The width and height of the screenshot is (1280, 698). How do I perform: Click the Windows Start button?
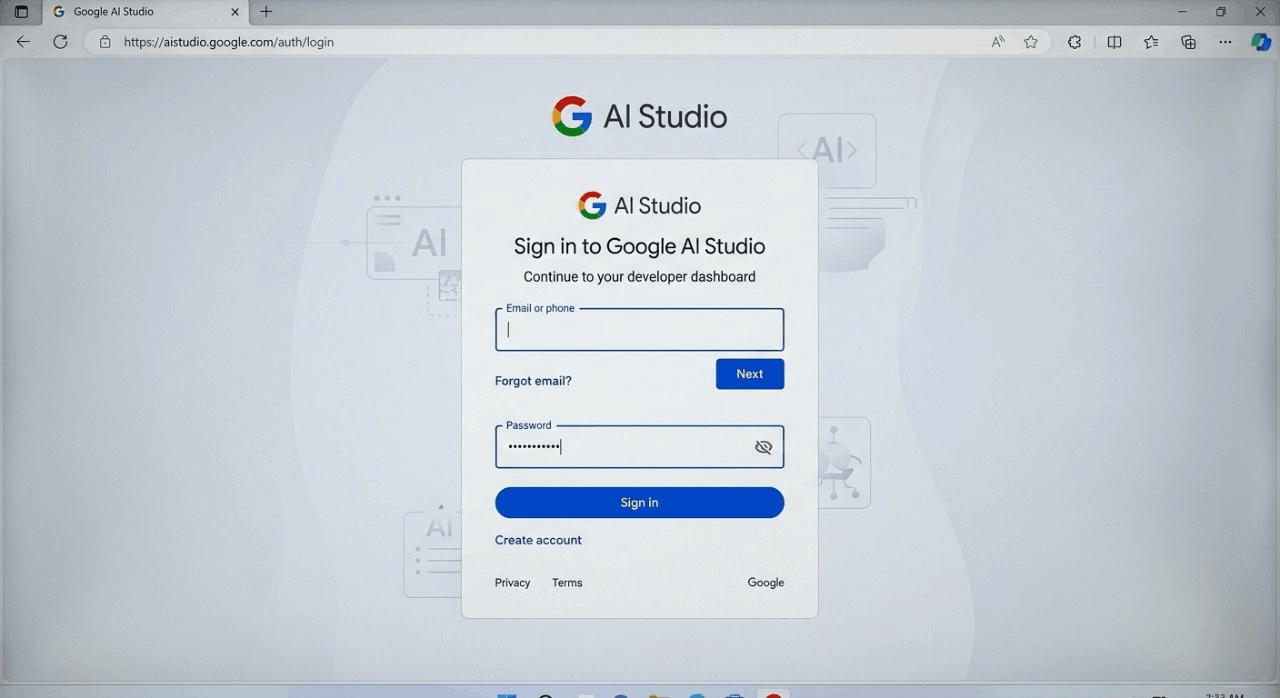[507, 694]
